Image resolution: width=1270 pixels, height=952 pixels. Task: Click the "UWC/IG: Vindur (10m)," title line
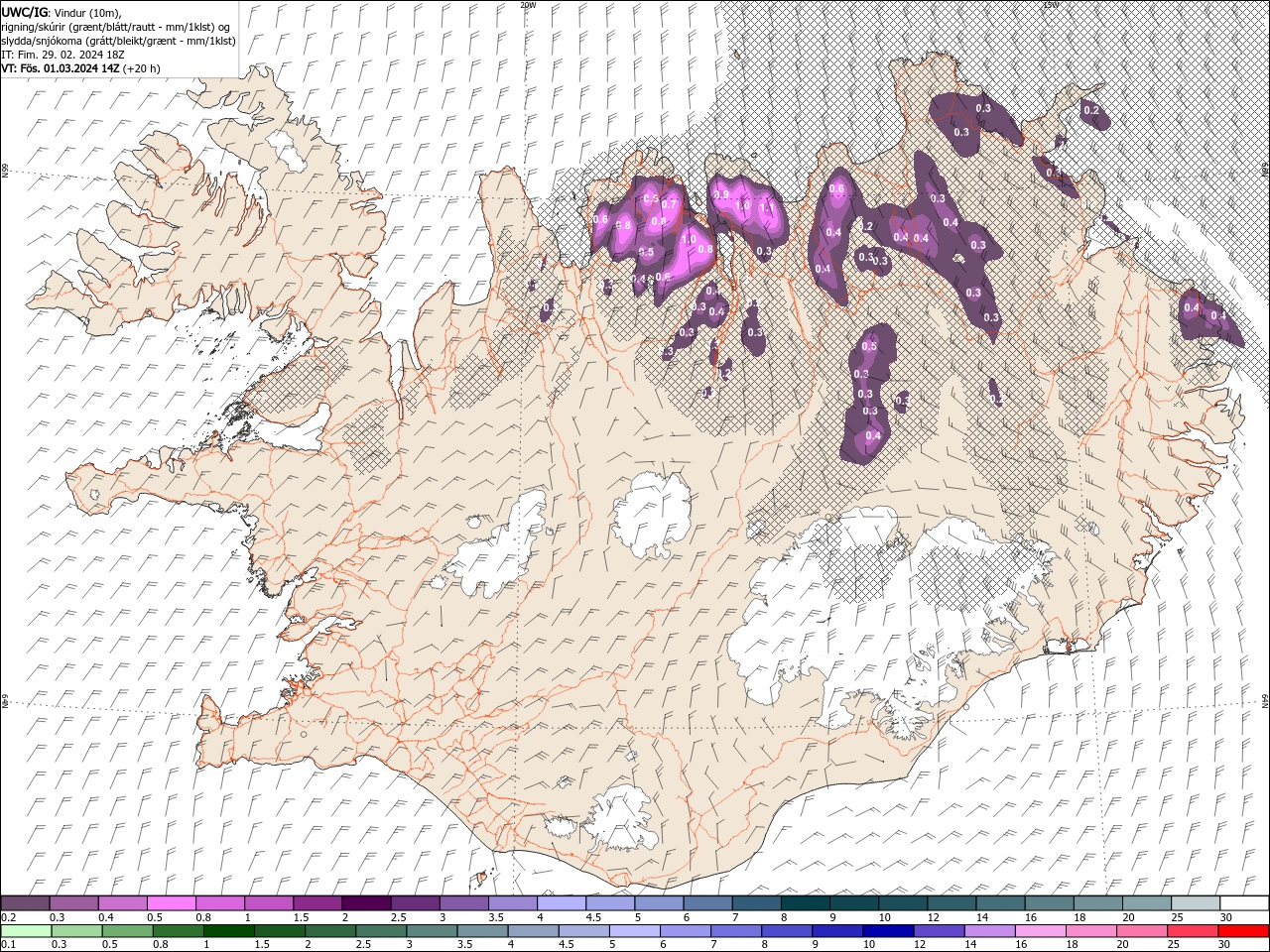click(x=62, y=12)
